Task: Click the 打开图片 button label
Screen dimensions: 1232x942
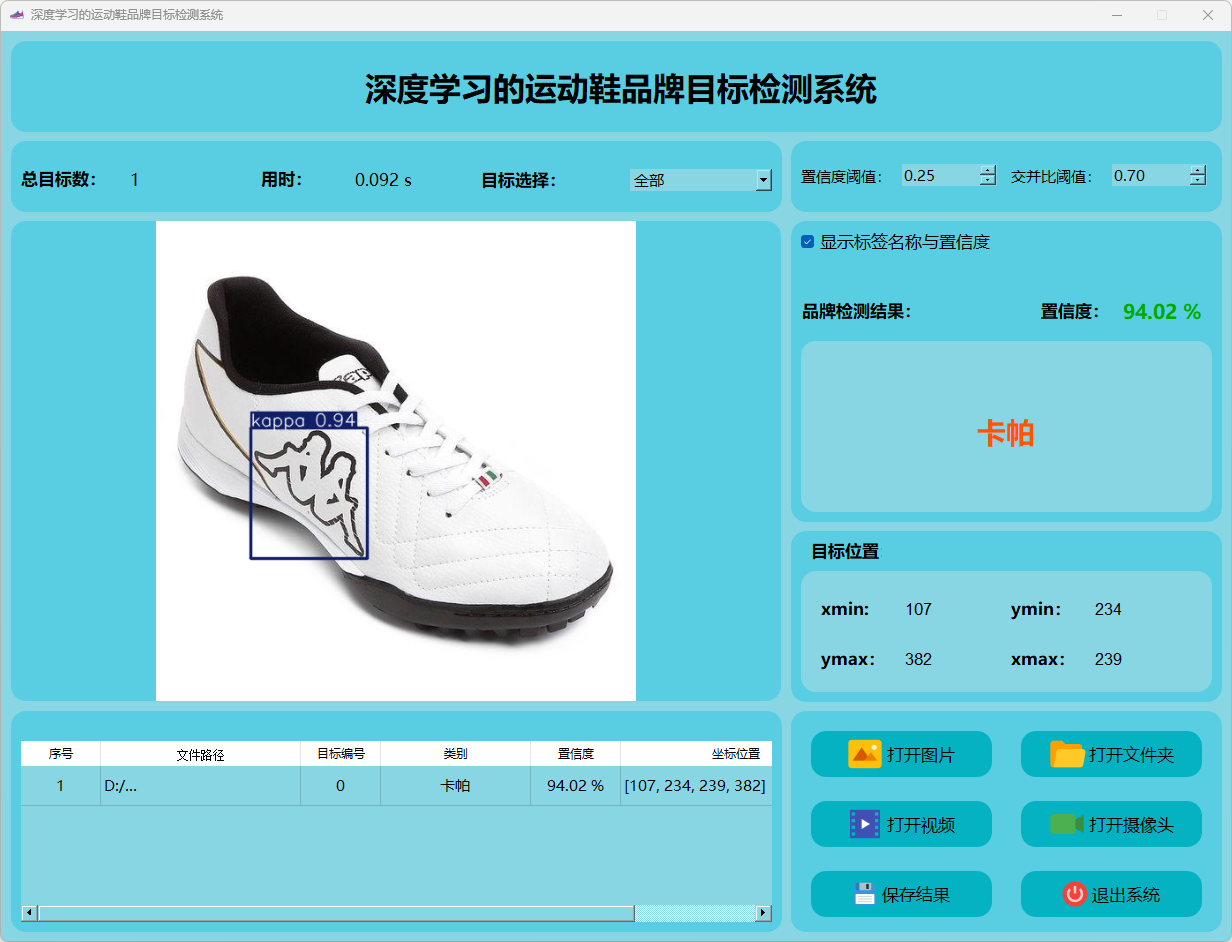Action: tap(920, 755)
